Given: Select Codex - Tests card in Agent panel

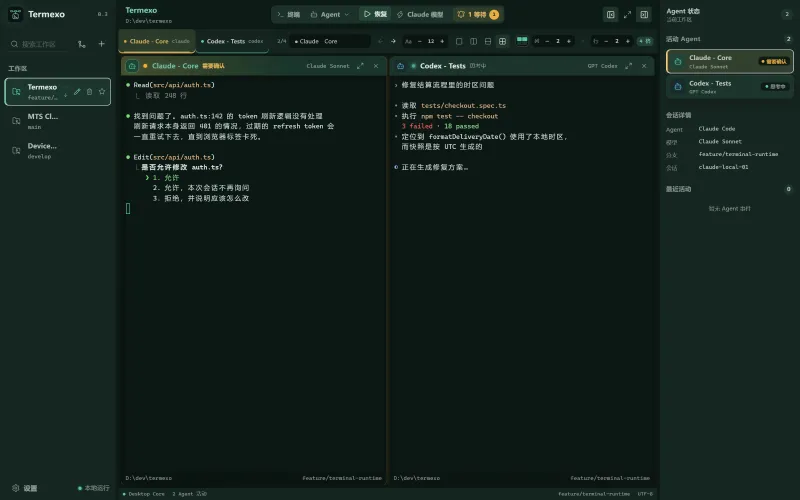Looking at the screenshot, I should click(730, 87).
